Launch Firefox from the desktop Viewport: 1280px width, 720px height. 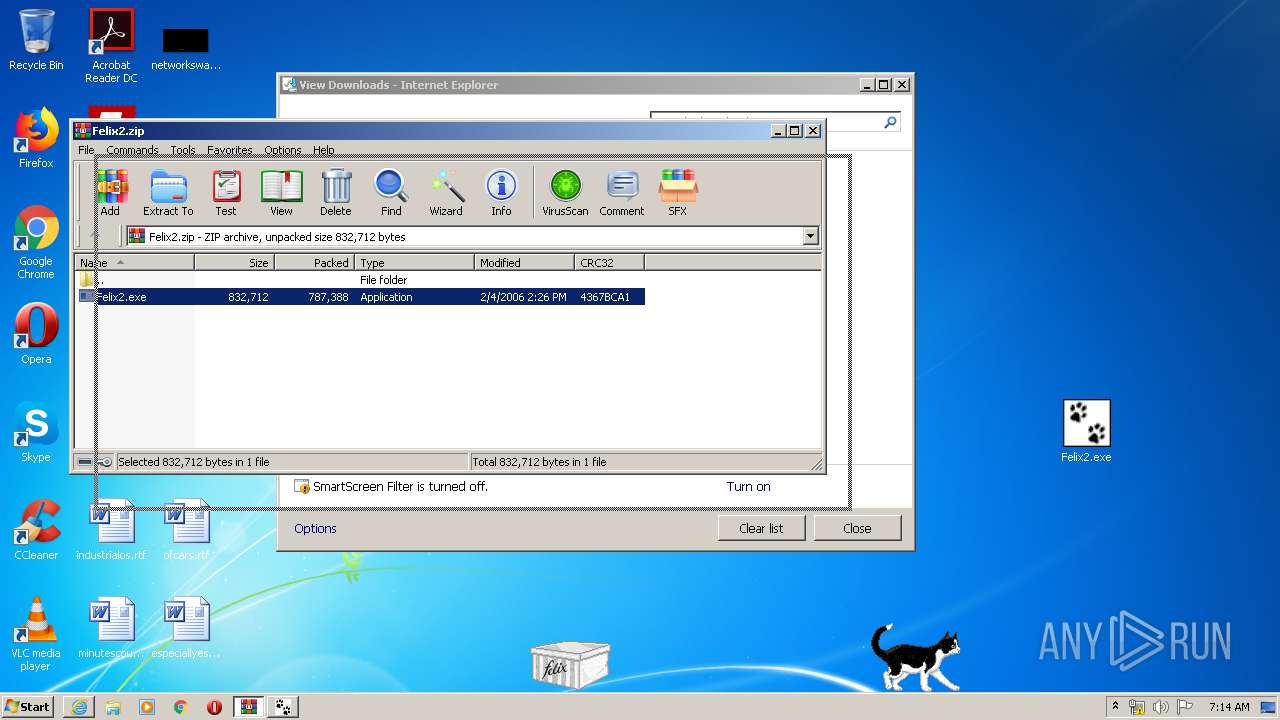pos(36,138)
